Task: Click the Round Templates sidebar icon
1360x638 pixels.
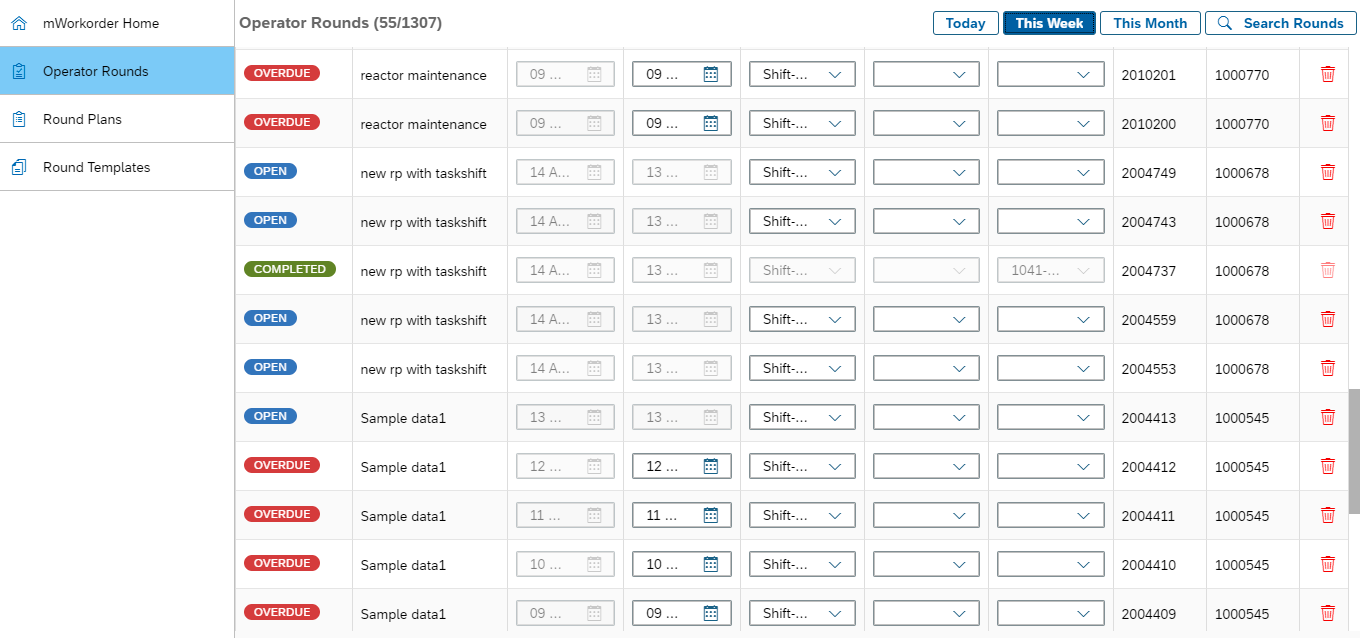Action: point(18,167)
